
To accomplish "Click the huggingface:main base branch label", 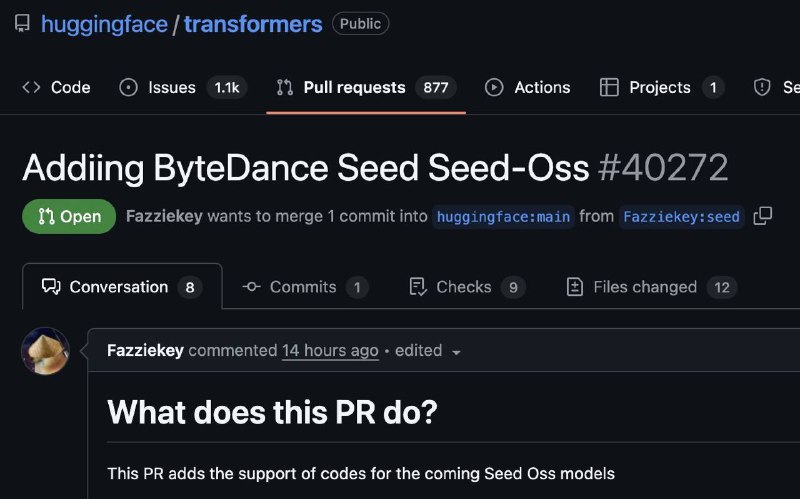I will (503, 217).
